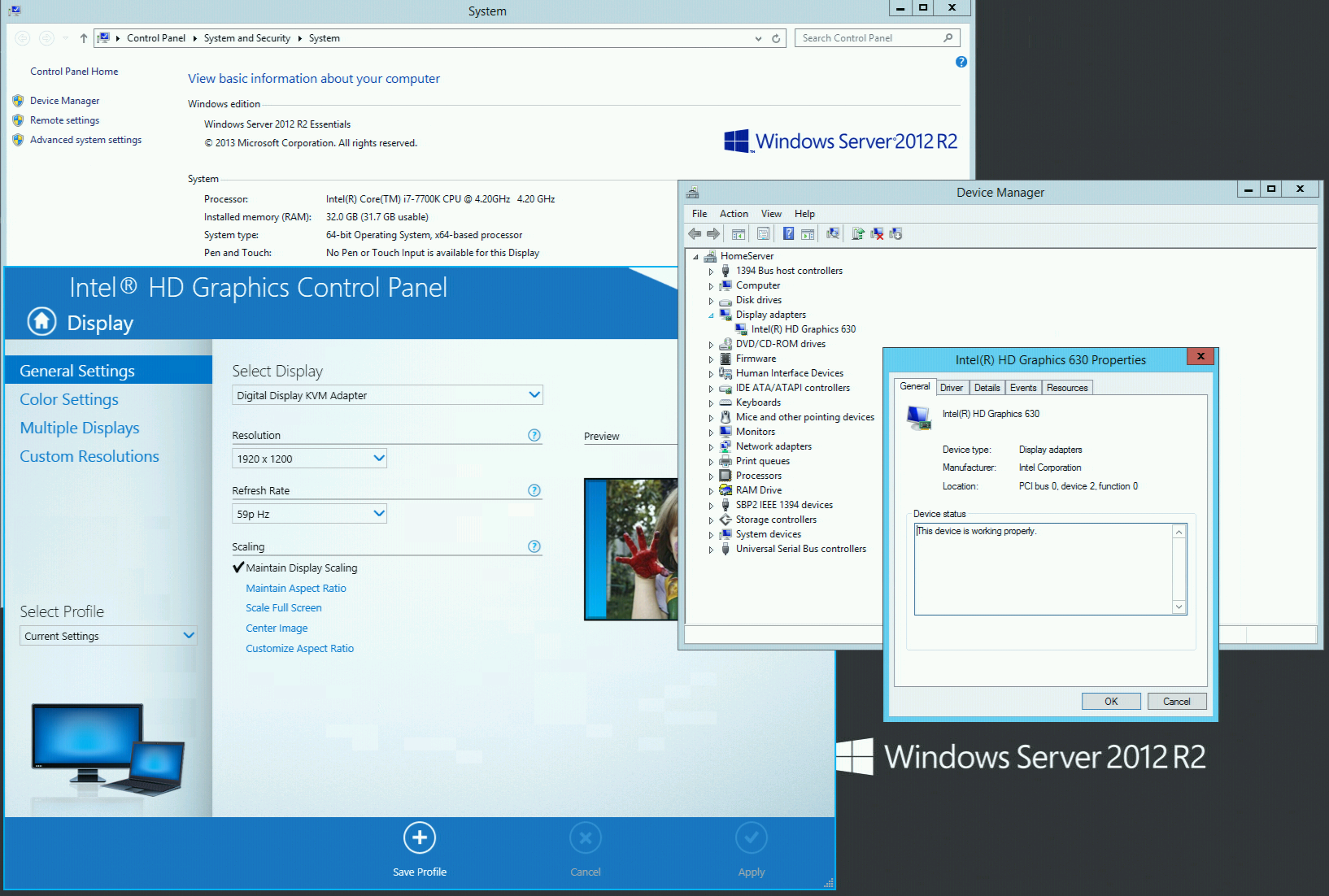This screenshot has width=1329, height=896.
Task: Switch to the Driver tab in Properties
Action: [x=951, y=388]
